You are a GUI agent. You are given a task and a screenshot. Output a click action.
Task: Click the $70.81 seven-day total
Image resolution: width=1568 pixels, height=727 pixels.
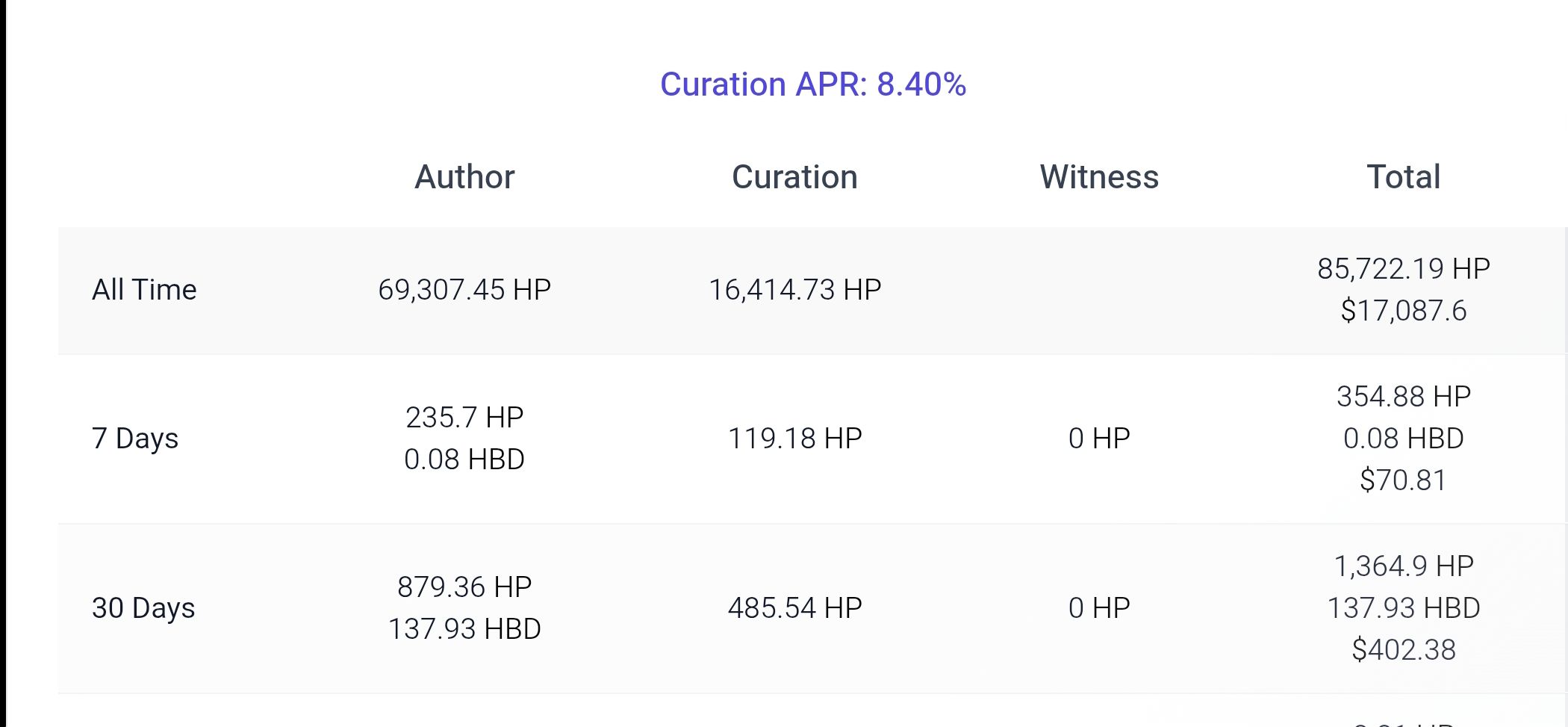point(1403,480)
